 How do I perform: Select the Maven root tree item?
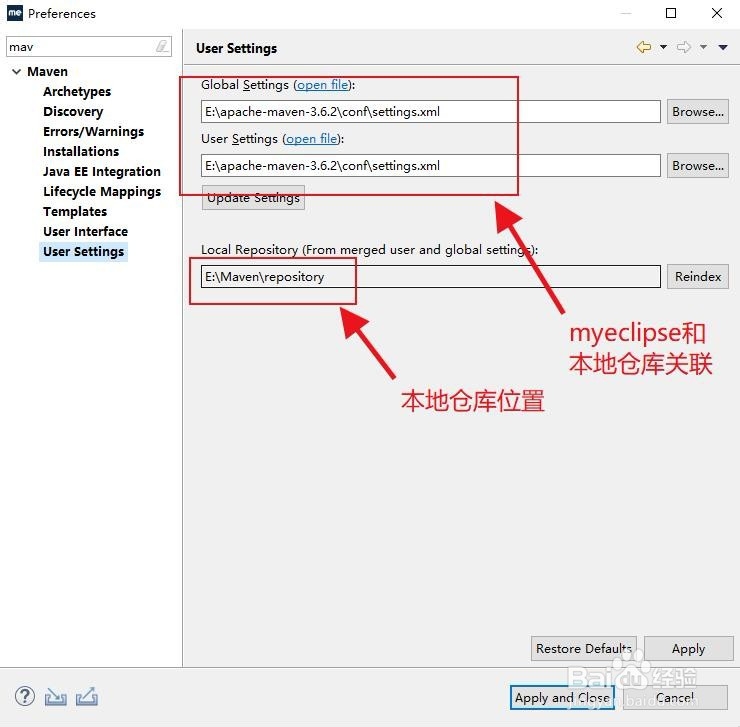point(47,72)
